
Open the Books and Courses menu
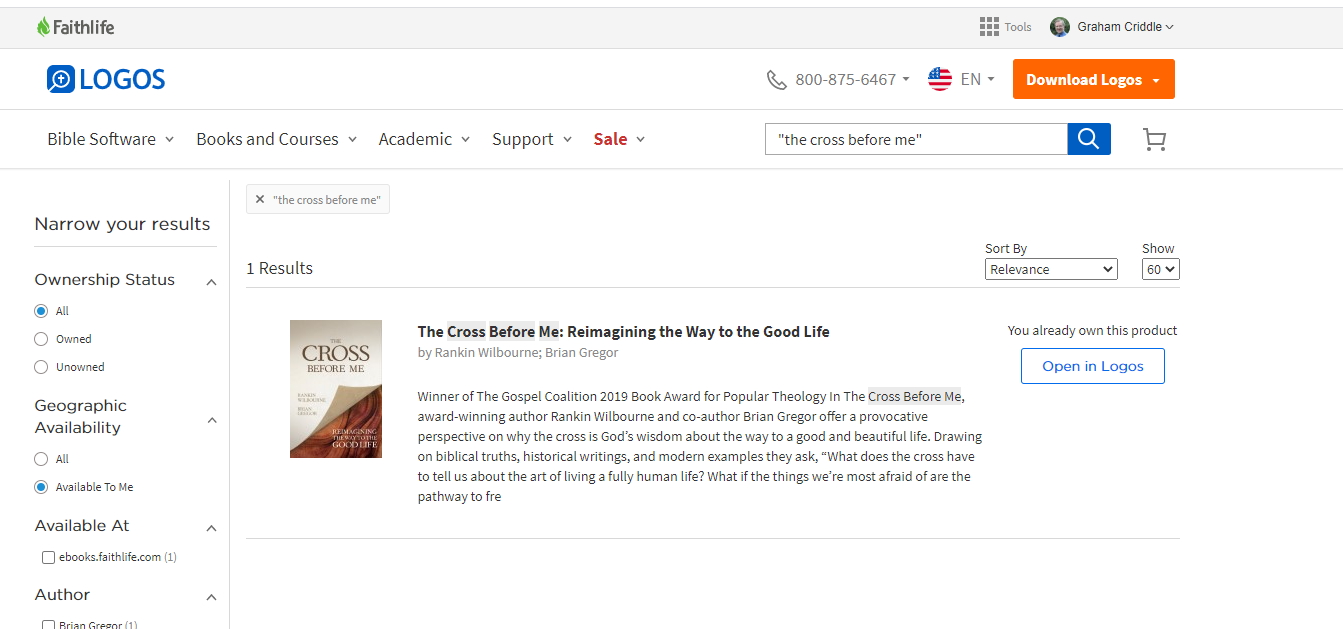tap(277, 139)
